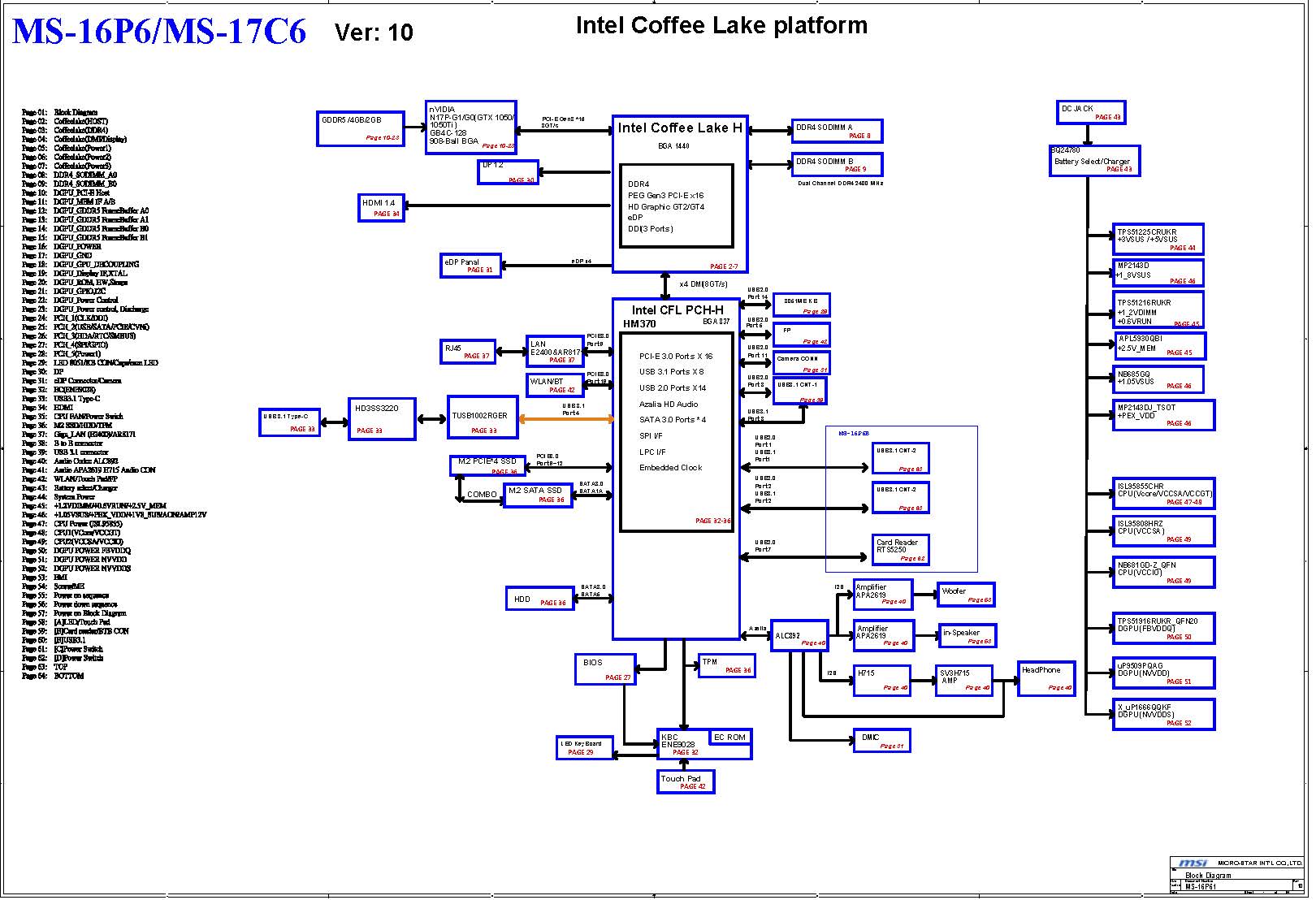This screenshot has width=1316, height=900.
Task: Click the MP2143D +1_8VSUS block
Action: [1158, 273]
